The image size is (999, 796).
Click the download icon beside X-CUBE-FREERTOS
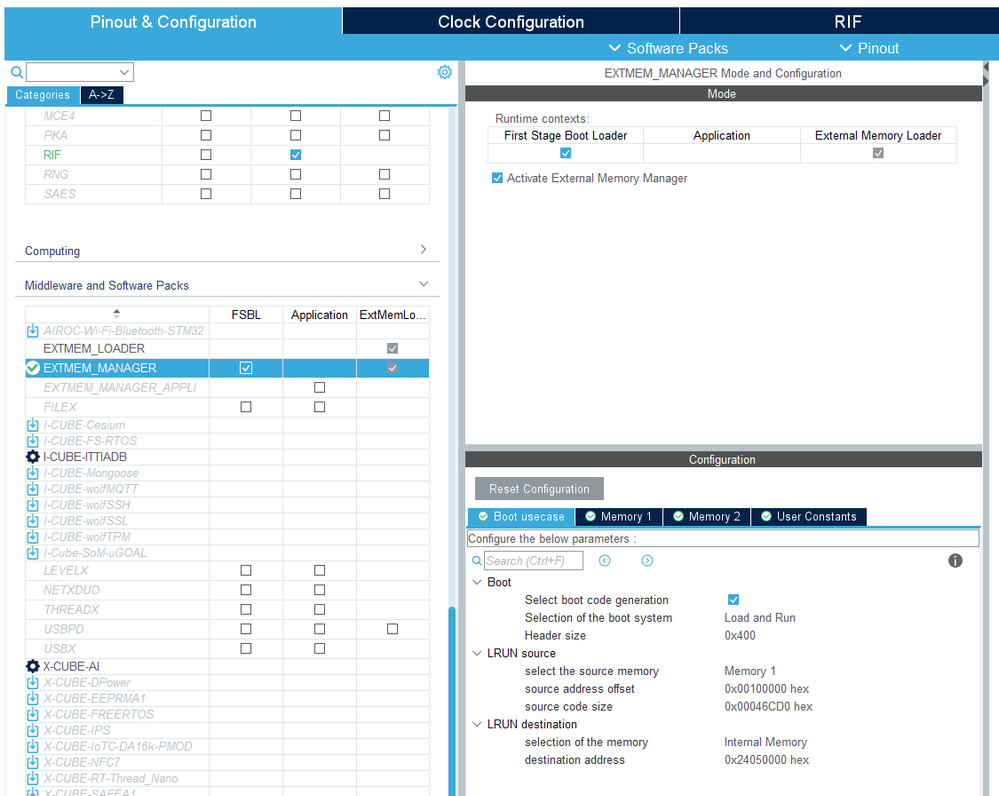click(32, 714)
